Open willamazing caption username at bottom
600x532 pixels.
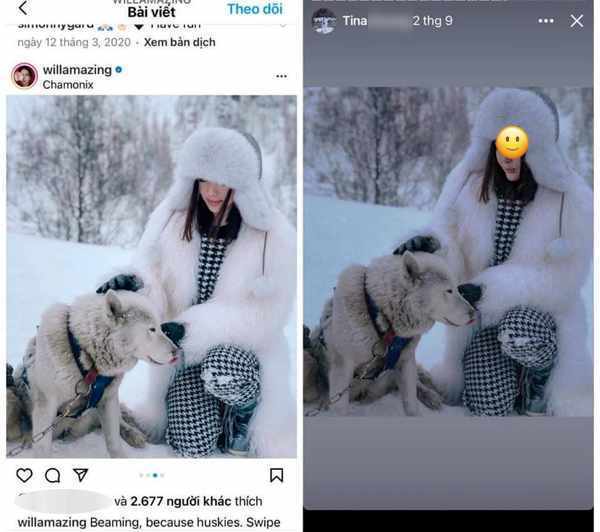click(52, 522)
